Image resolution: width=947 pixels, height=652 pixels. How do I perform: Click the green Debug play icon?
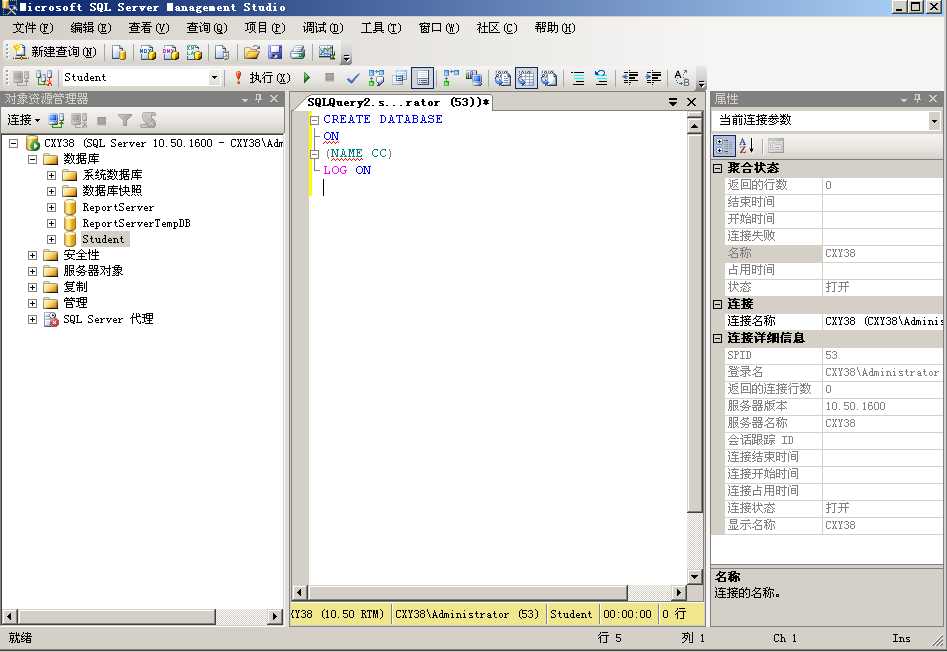tap(307, 77)
